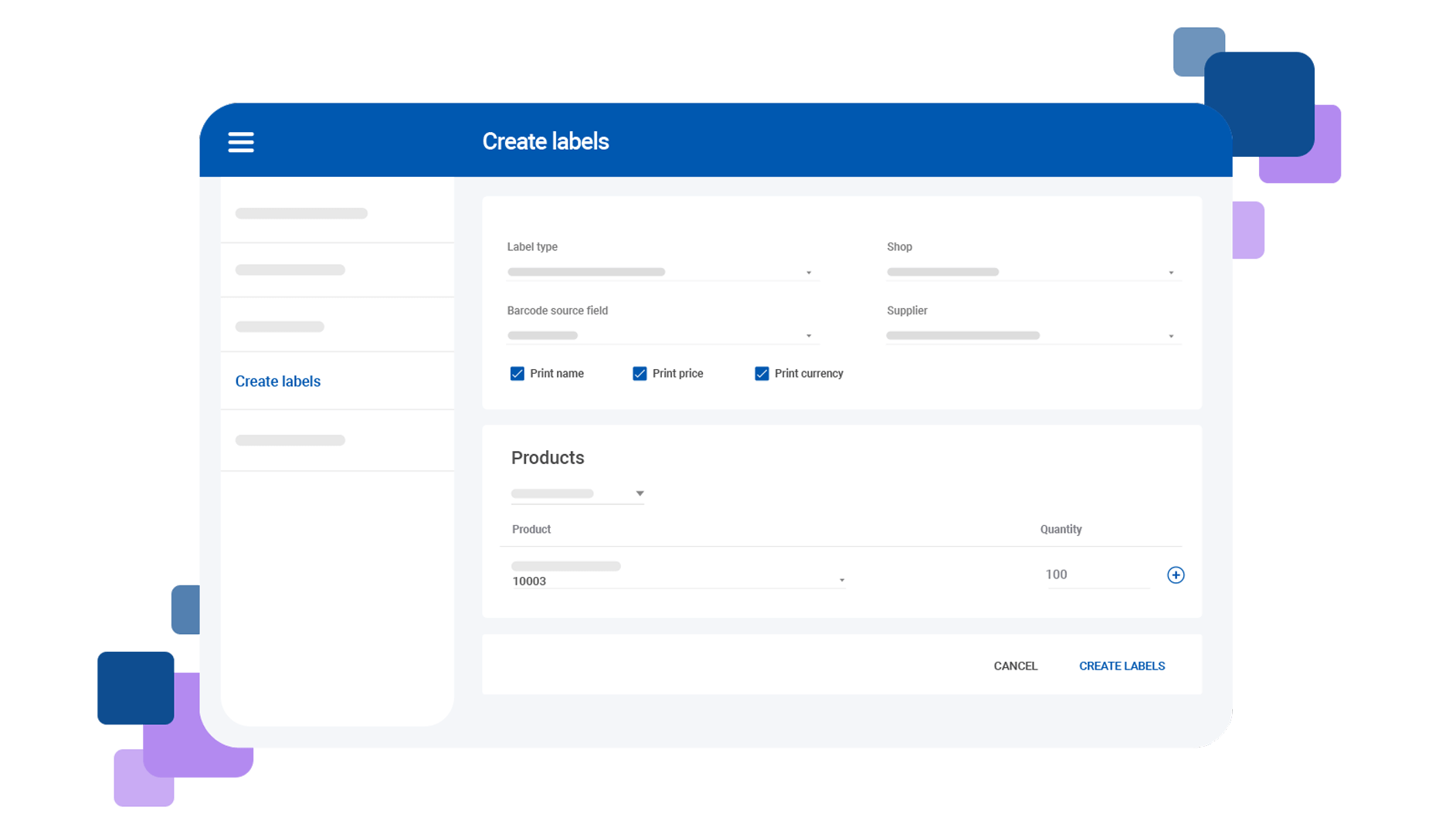The image size is (1456, 834).
Task: Click the Create labels header title
Action: tap(545, 141)
